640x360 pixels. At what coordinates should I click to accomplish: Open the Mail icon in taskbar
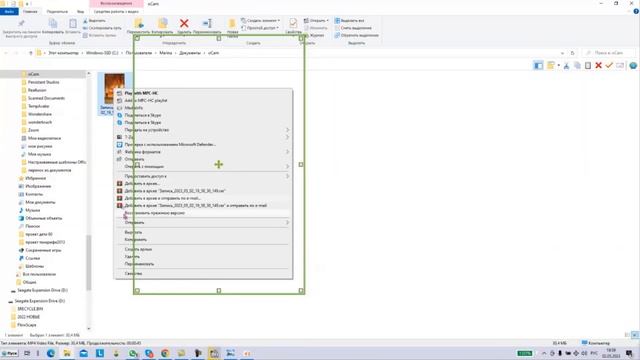84,353
